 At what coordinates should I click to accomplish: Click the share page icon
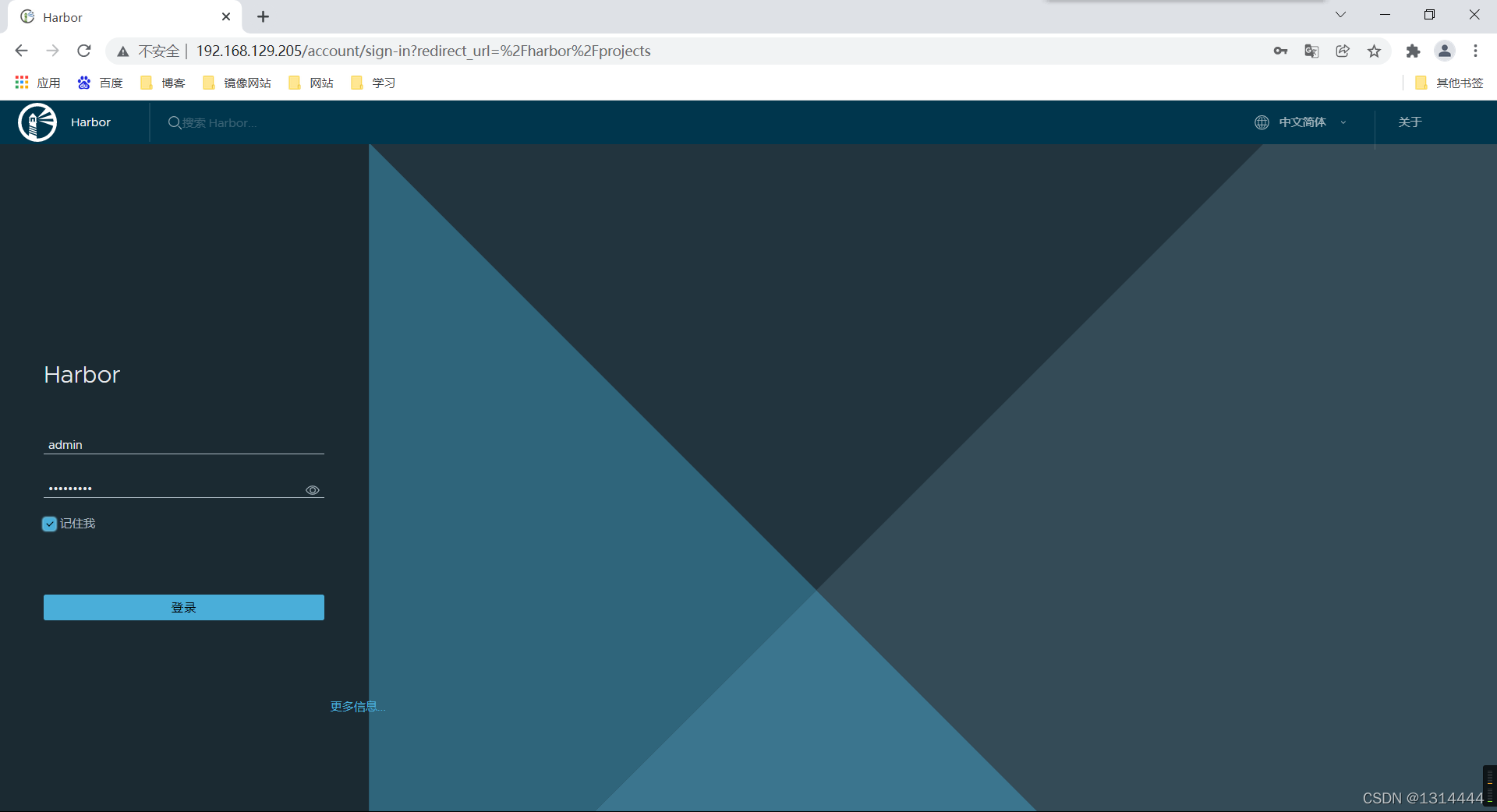(x=1343, y=51)
